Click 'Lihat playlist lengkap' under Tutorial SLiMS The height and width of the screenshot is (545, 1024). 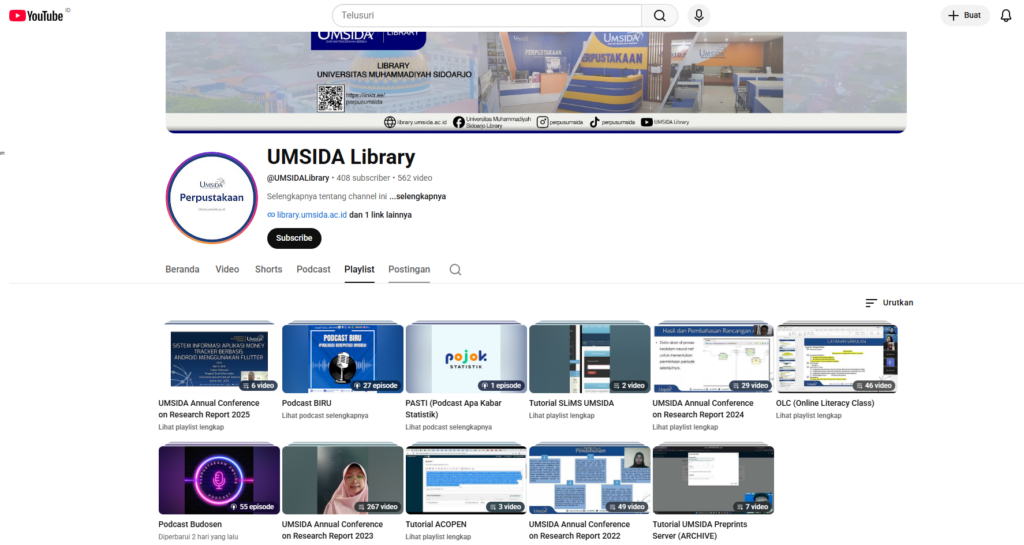click(562, 416)
